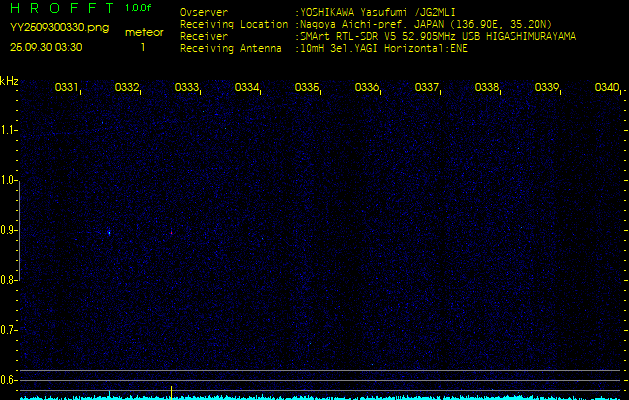This screenshot has height=400, width=629.
Task: Select the 0340 time marker
Action: (x=607, y=87)
